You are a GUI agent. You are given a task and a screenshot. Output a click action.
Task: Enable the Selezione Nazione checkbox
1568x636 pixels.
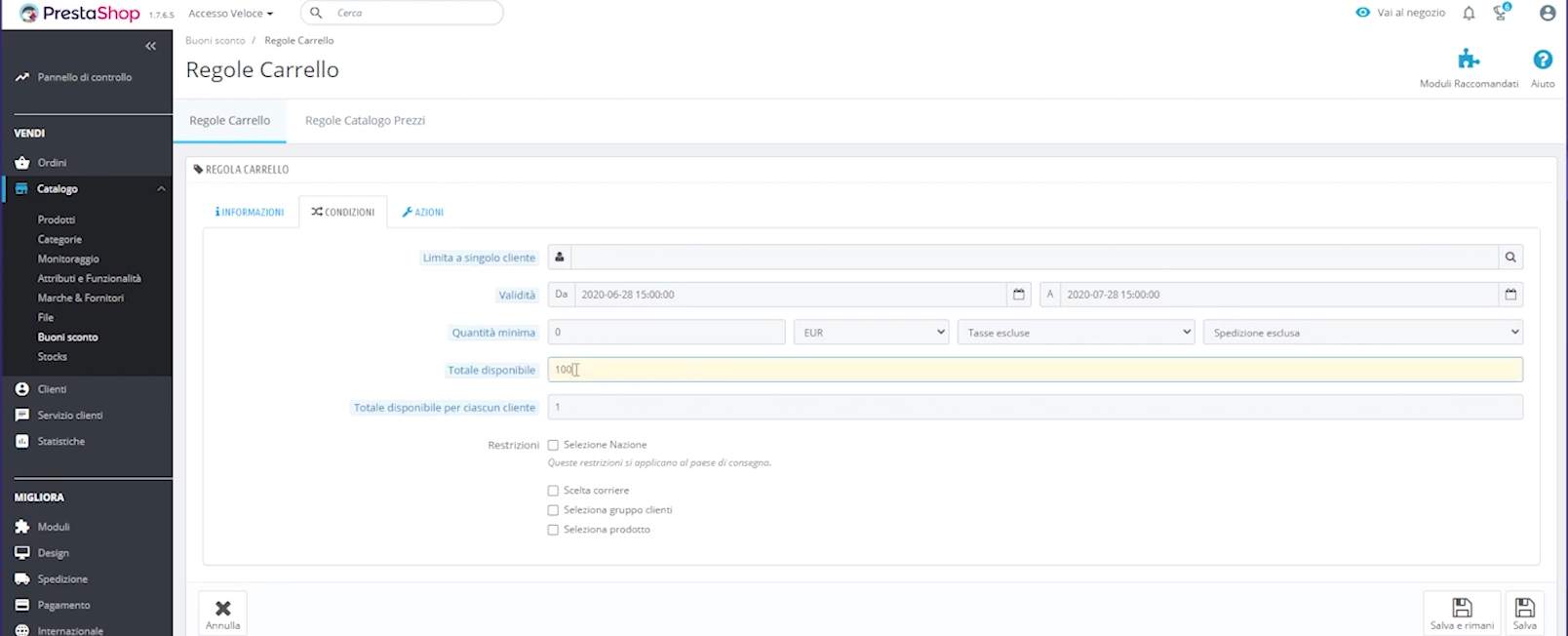[553, 446]
